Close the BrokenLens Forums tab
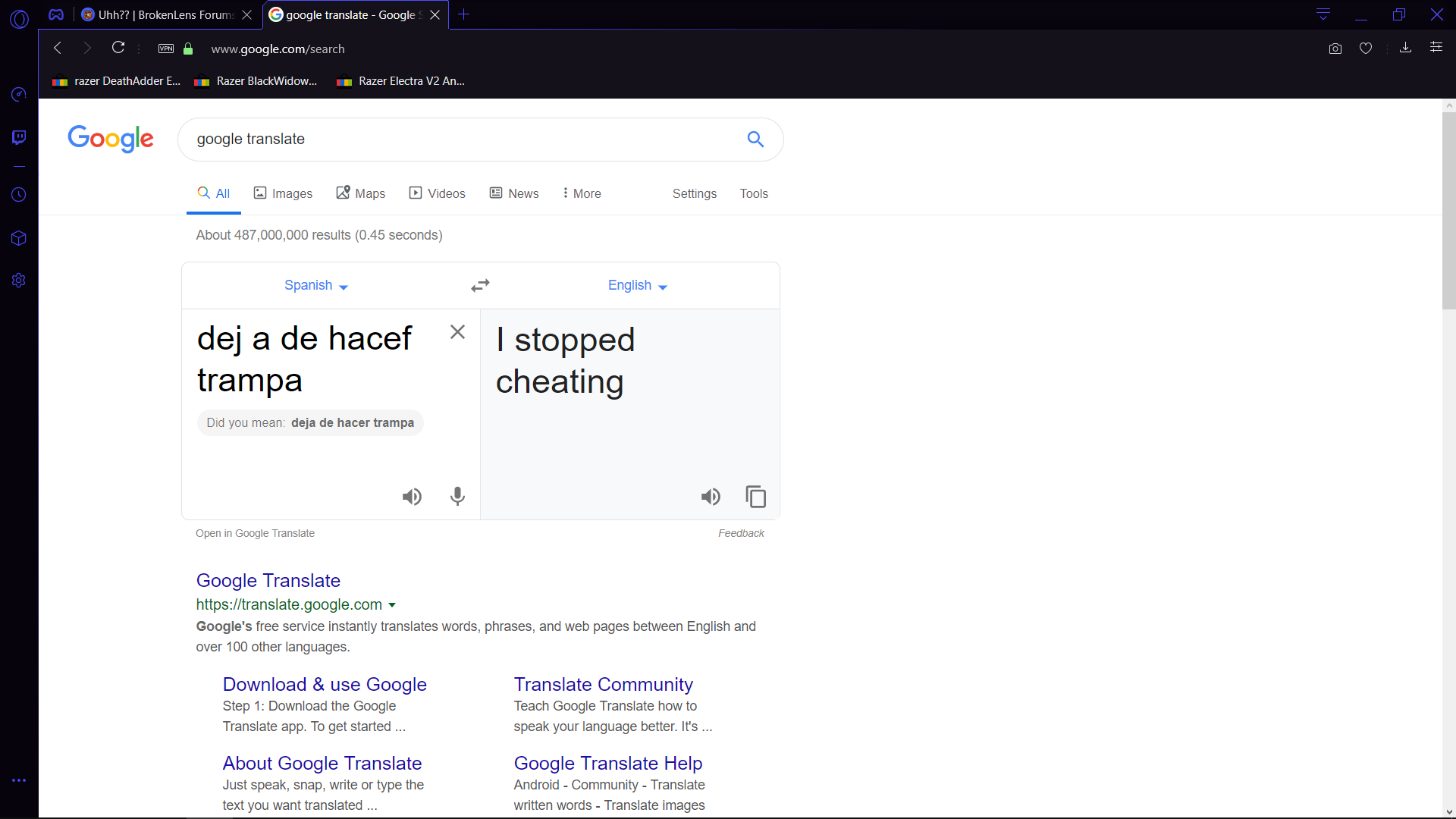The image size is (1456, 819). point(246,14)
